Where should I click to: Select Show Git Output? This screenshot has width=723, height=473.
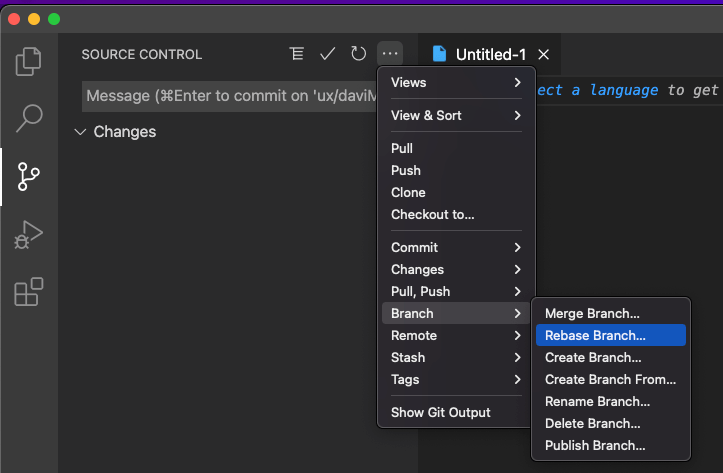pyautogui.click(x=441, y=412)
